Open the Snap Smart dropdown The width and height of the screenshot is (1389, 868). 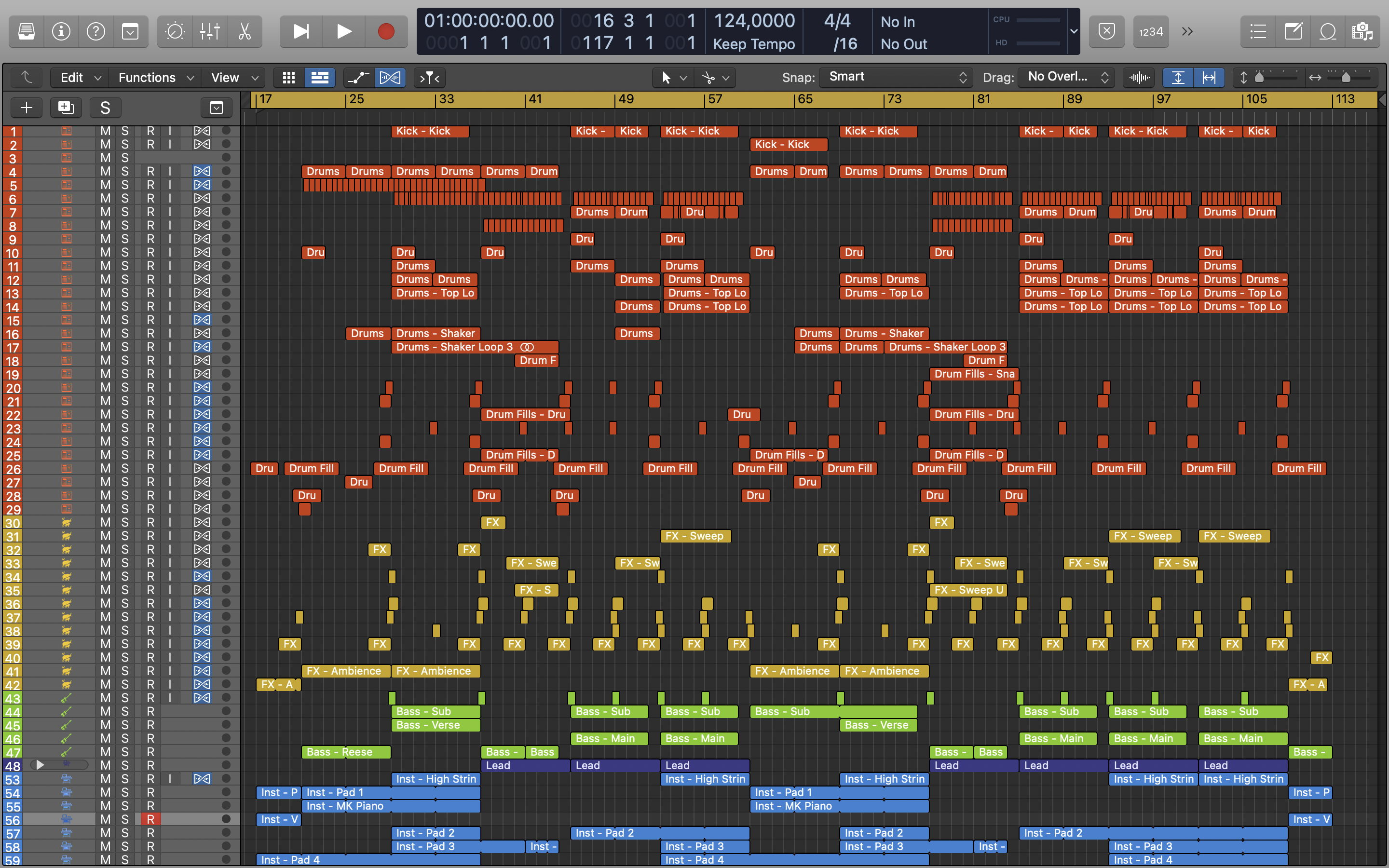click(896, 77)
